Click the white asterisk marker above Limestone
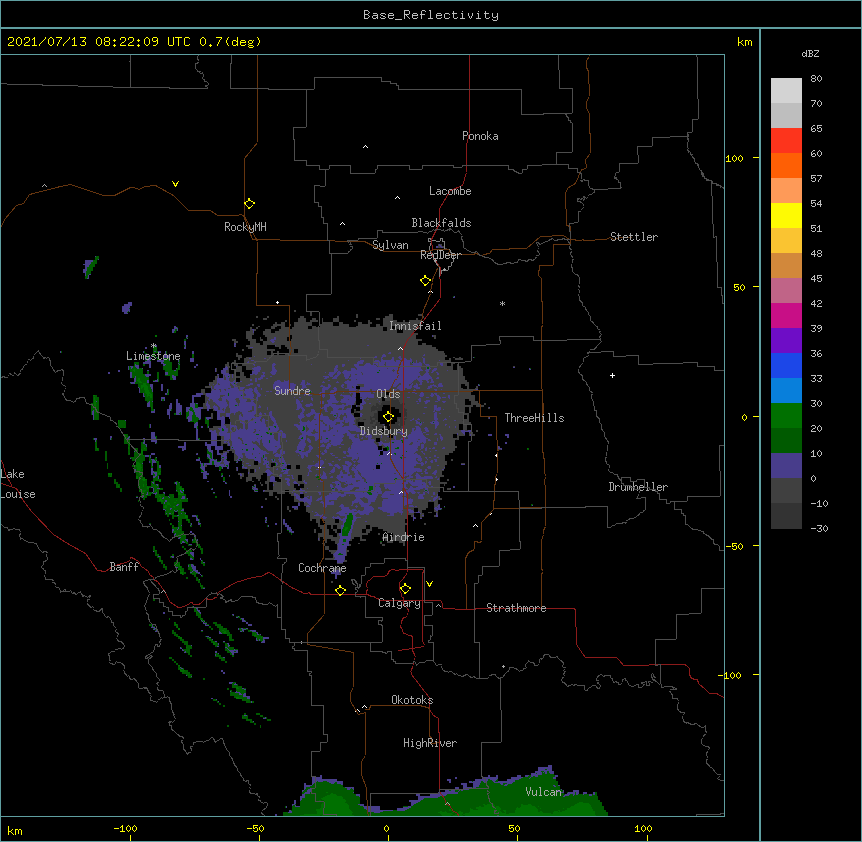The width and height of the screenshot is (862, 842). tap(154, 346)
